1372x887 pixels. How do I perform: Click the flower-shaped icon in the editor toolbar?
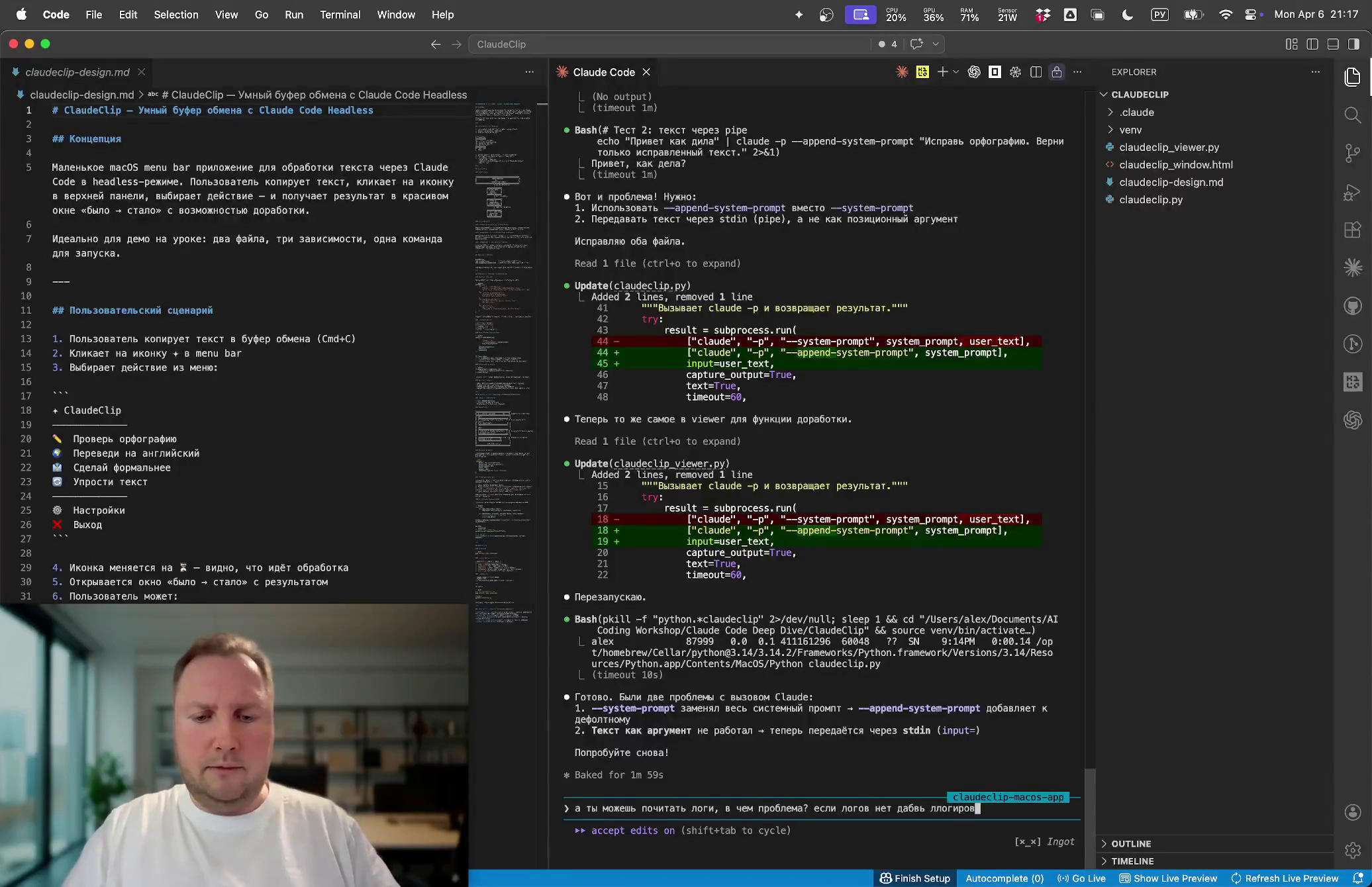[x=1015, y=72]
